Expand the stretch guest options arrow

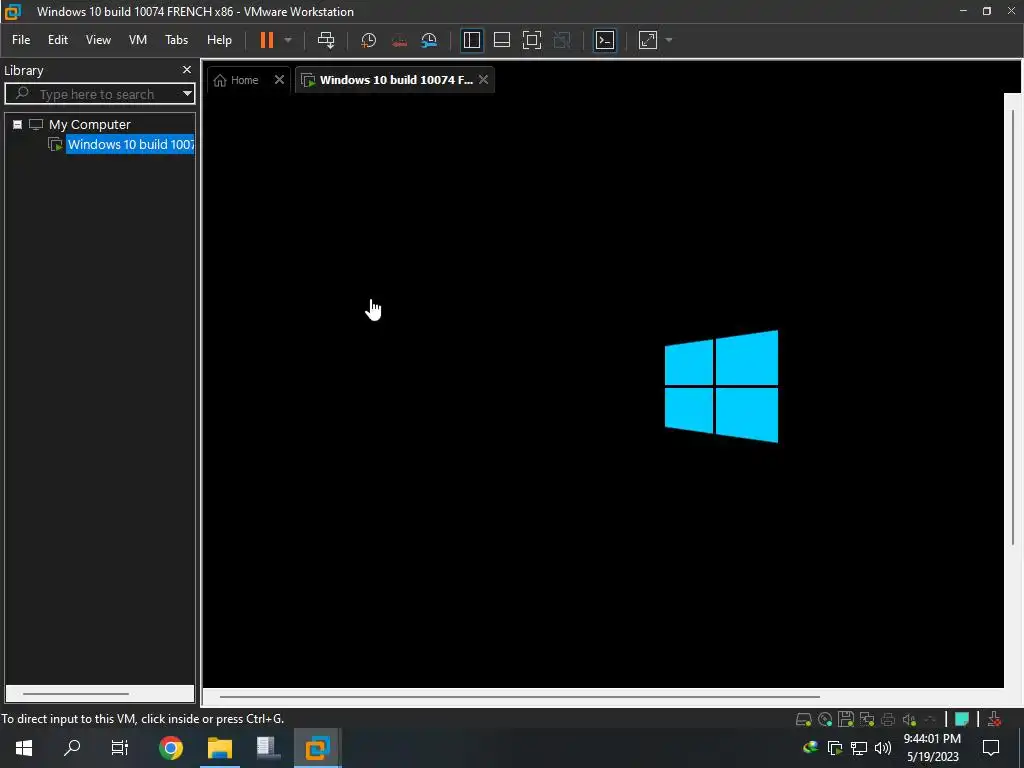pyautogui.click(x=669, y=40)
